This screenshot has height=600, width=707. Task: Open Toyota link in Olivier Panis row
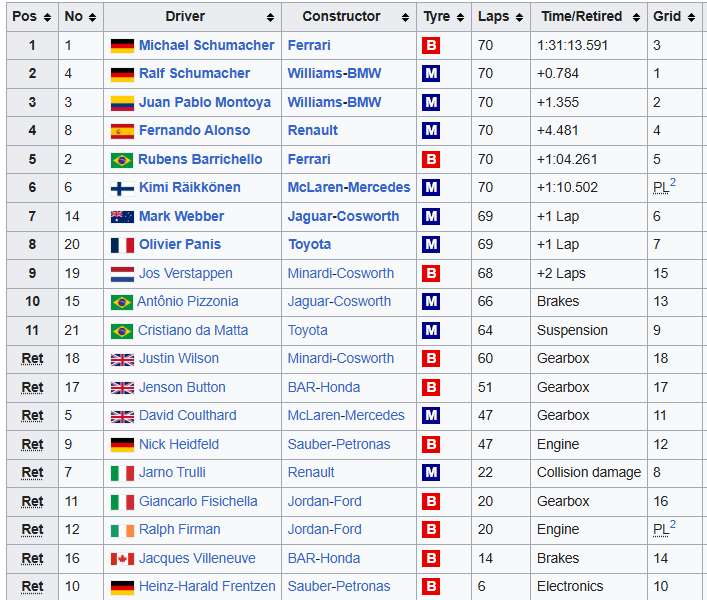click(309, 244)
